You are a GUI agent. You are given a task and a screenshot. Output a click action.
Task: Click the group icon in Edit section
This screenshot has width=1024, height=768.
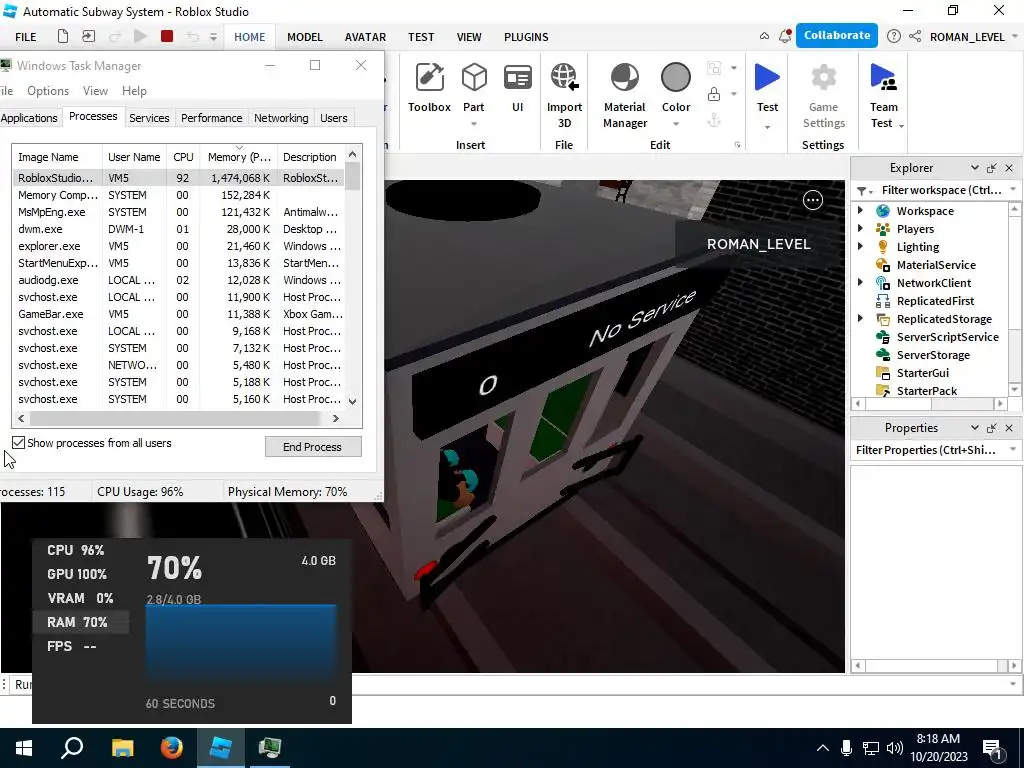(x=714, y=68)
